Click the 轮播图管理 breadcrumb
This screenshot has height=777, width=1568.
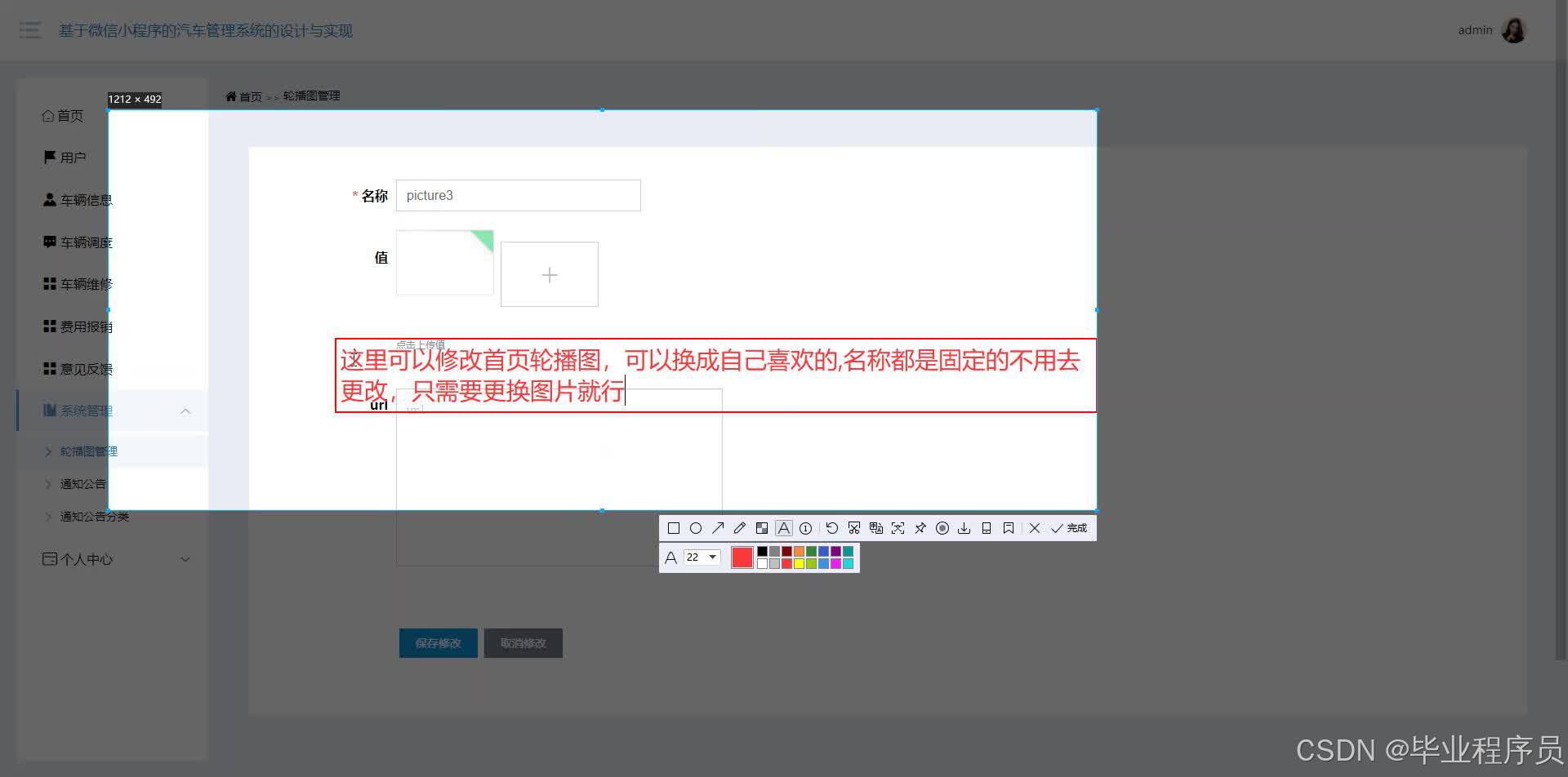[311, 95]
